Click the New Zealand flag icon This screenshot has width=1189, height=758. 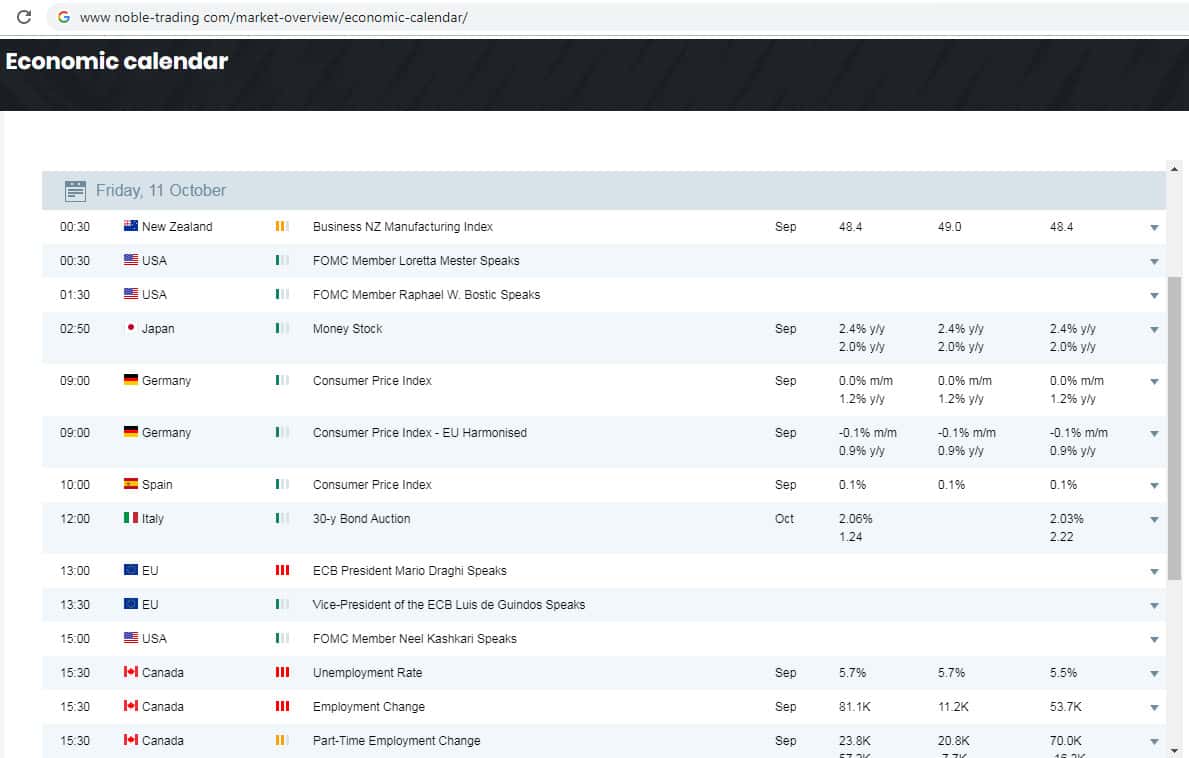[130, 227]
